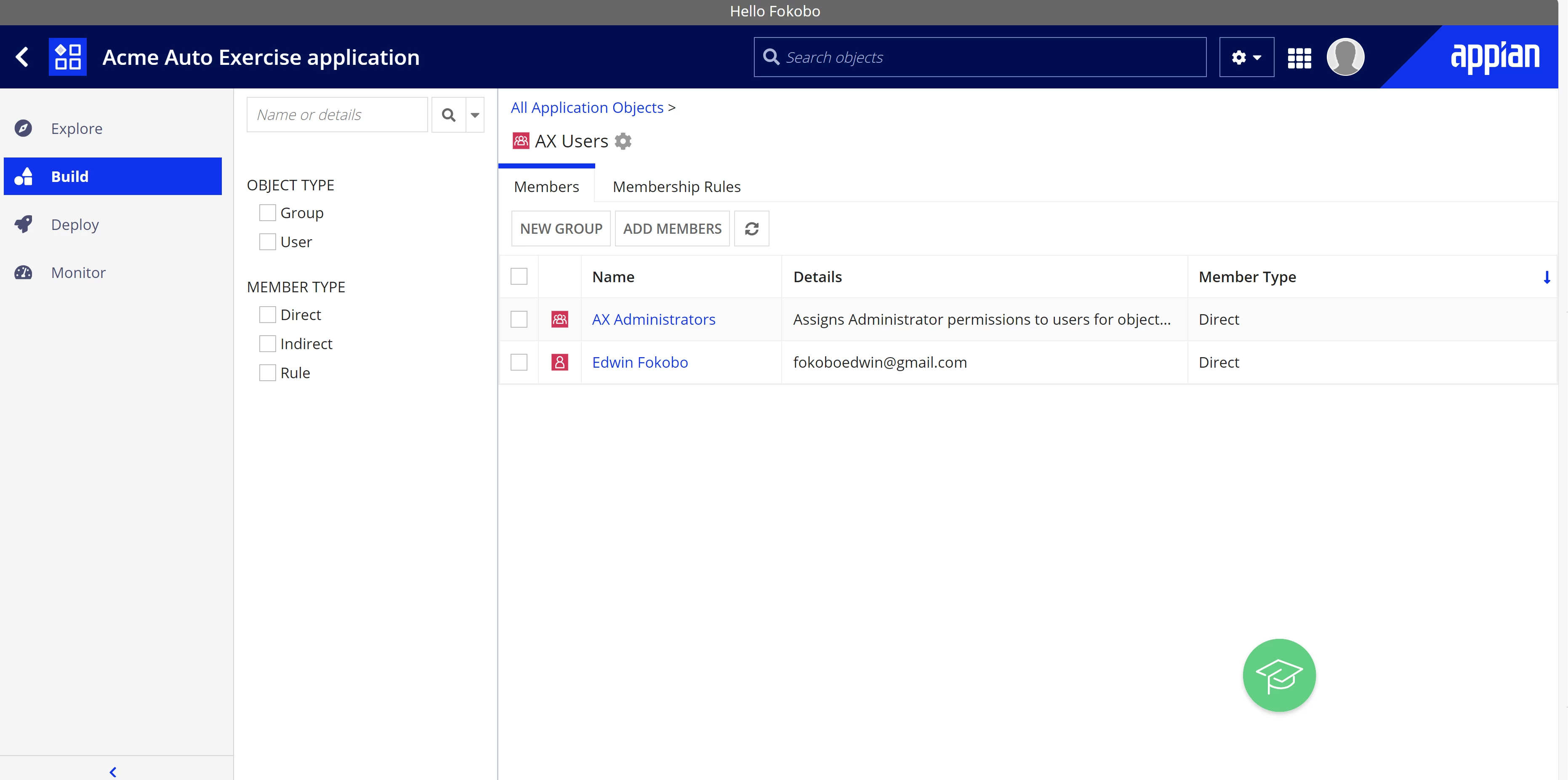This screenshot has height=780, width=1568.
Task: Open the All Application Objects breadcrumb link
Action: 587,108
